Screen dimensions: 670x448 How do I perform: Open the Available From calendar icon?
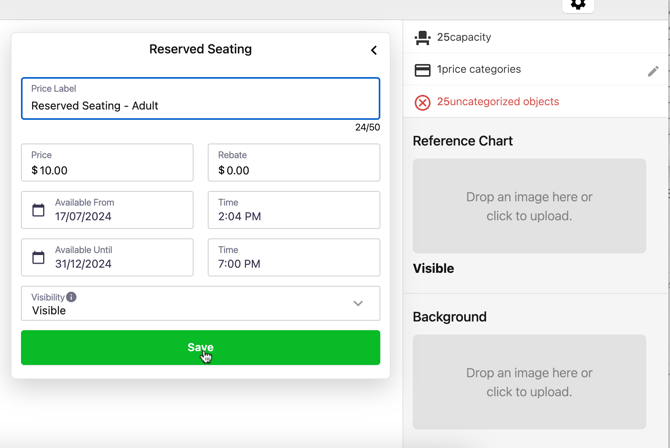click(x=38, y=210)
